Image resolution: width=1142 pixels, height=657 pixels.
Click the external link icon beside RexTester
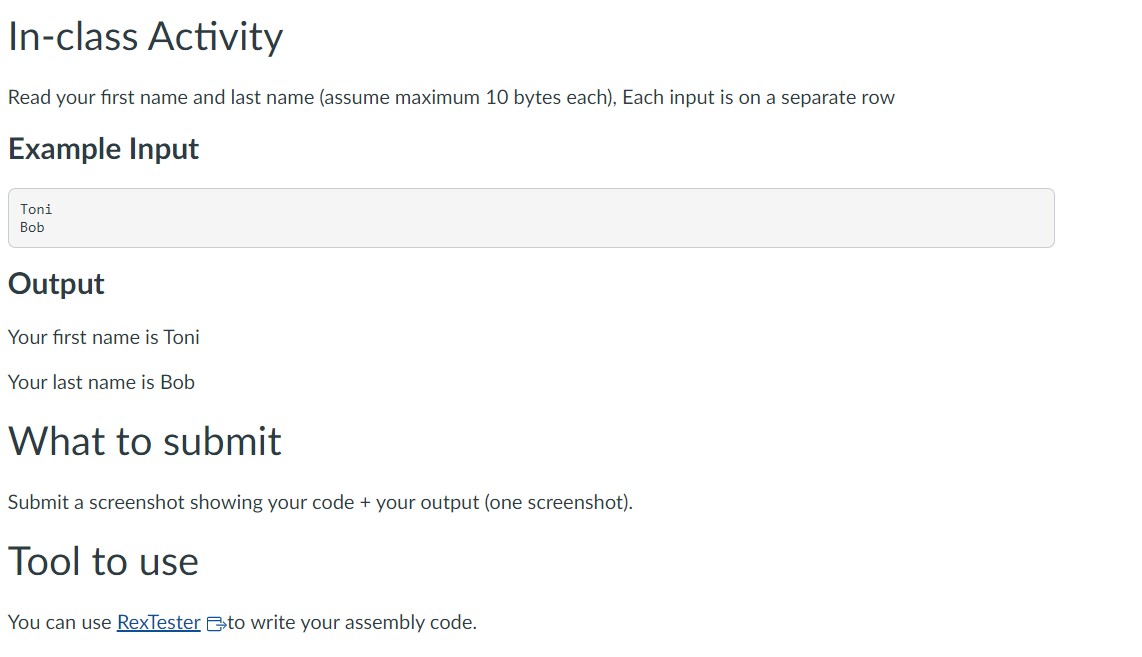(x=216, y=623)
